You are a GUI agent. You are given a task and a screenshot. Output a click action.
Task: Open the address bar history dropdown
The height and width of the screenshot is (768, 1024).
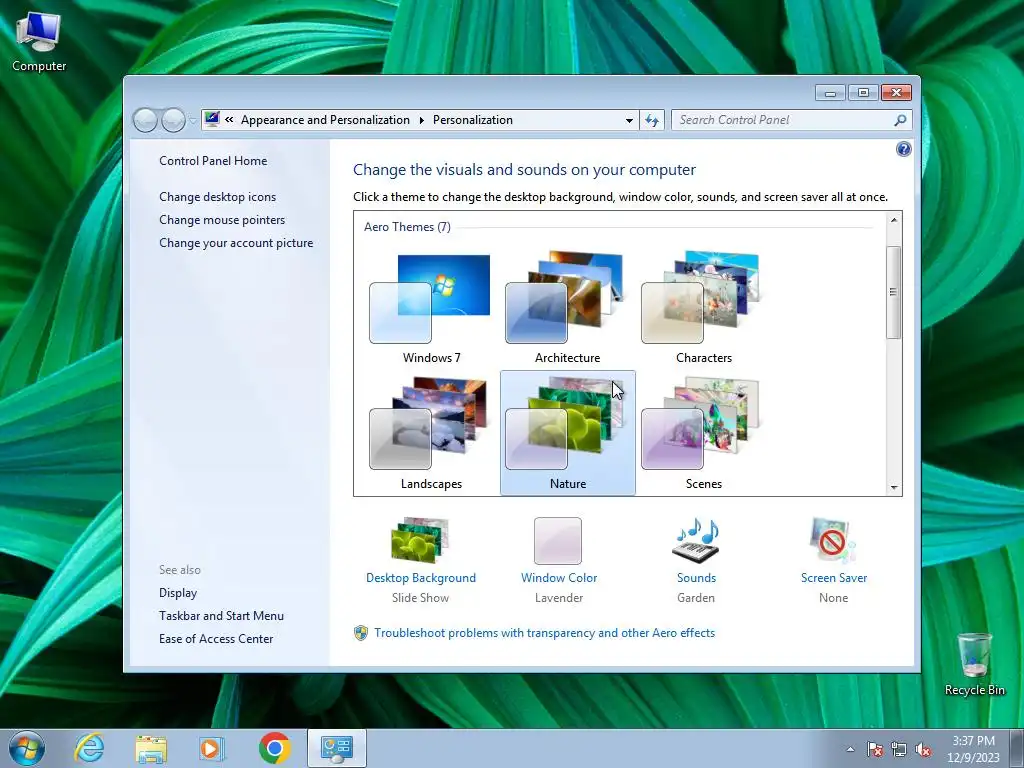pos(629,120)
